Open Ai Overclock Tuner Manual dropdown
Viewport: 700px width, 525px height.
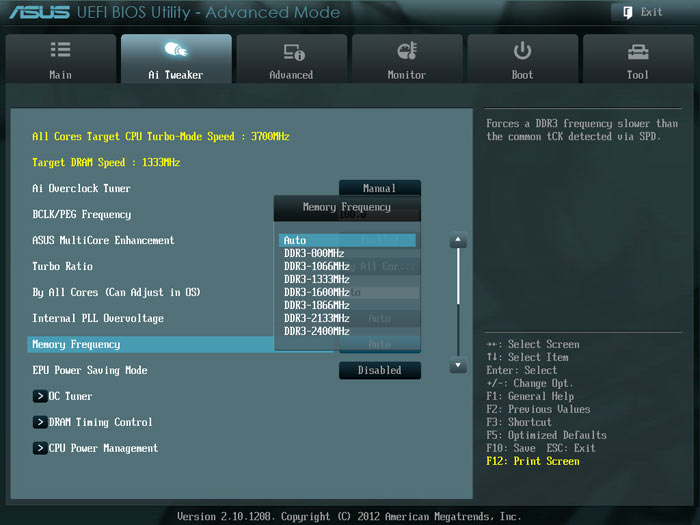coord(379,188)
